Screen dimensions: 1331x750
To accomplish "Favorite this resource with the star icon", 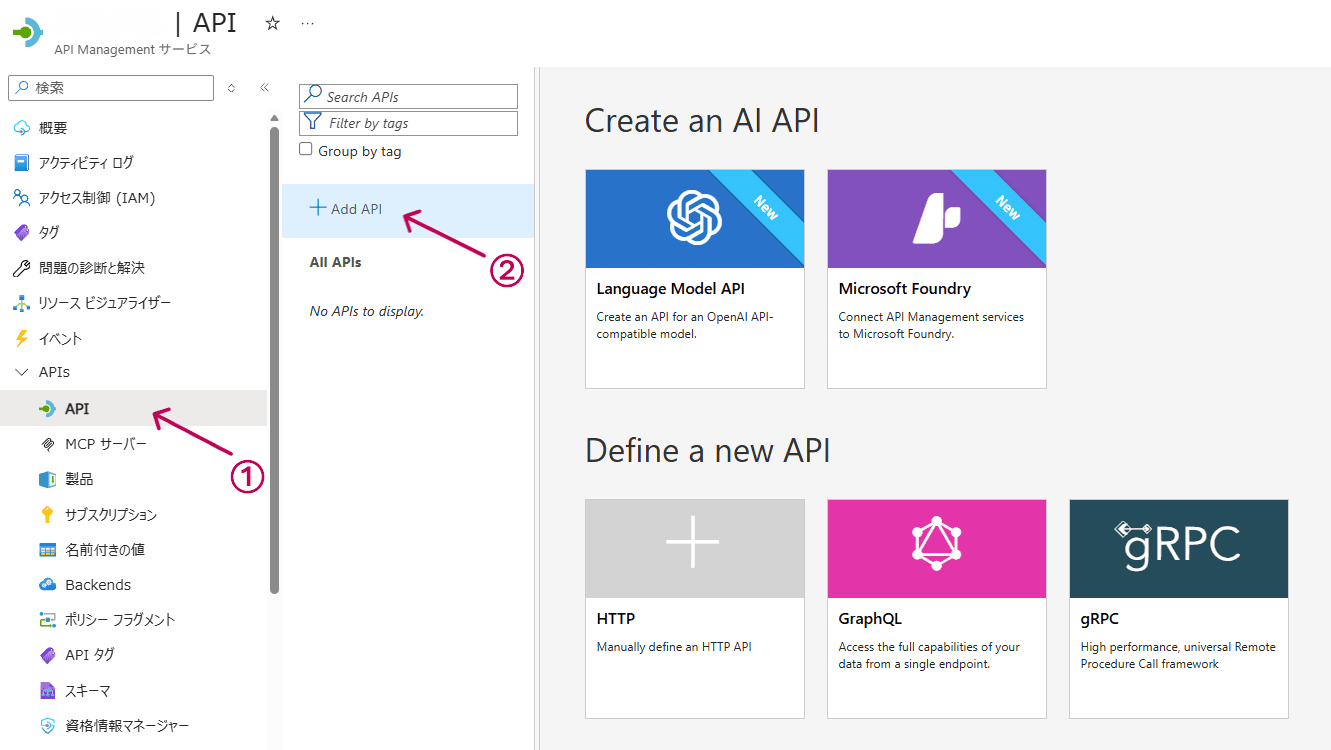I will 272,24.
